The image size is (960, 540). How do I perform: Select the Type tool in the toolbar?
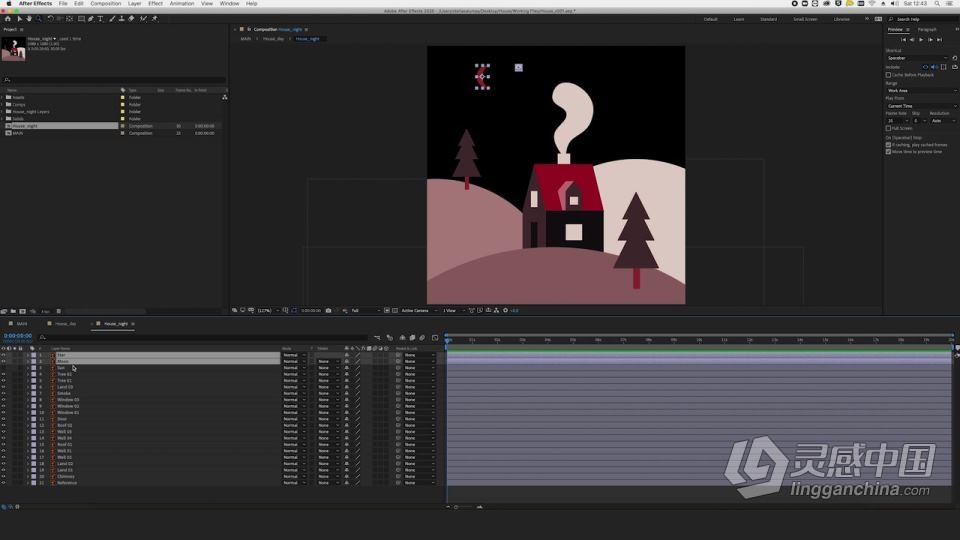click(x=100, y=19)
